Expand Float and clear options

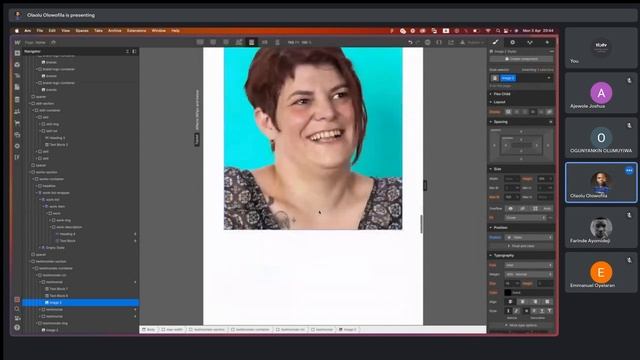click(x=521, y=246)
